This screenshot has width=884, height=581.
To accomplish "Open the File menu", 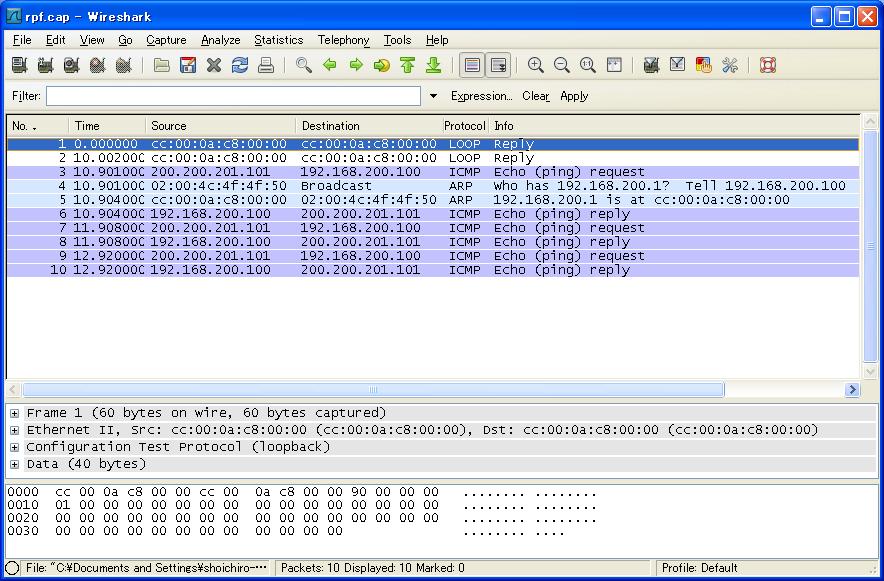I will 22,40.
